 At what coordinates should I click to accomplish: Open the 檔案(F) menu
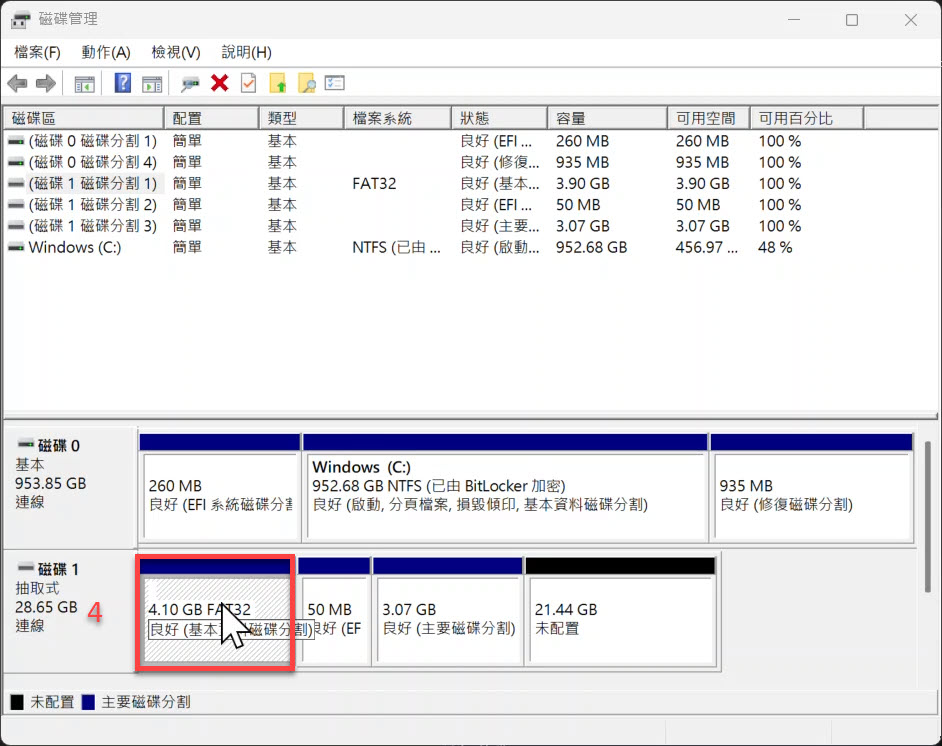[x=37, y=52]
